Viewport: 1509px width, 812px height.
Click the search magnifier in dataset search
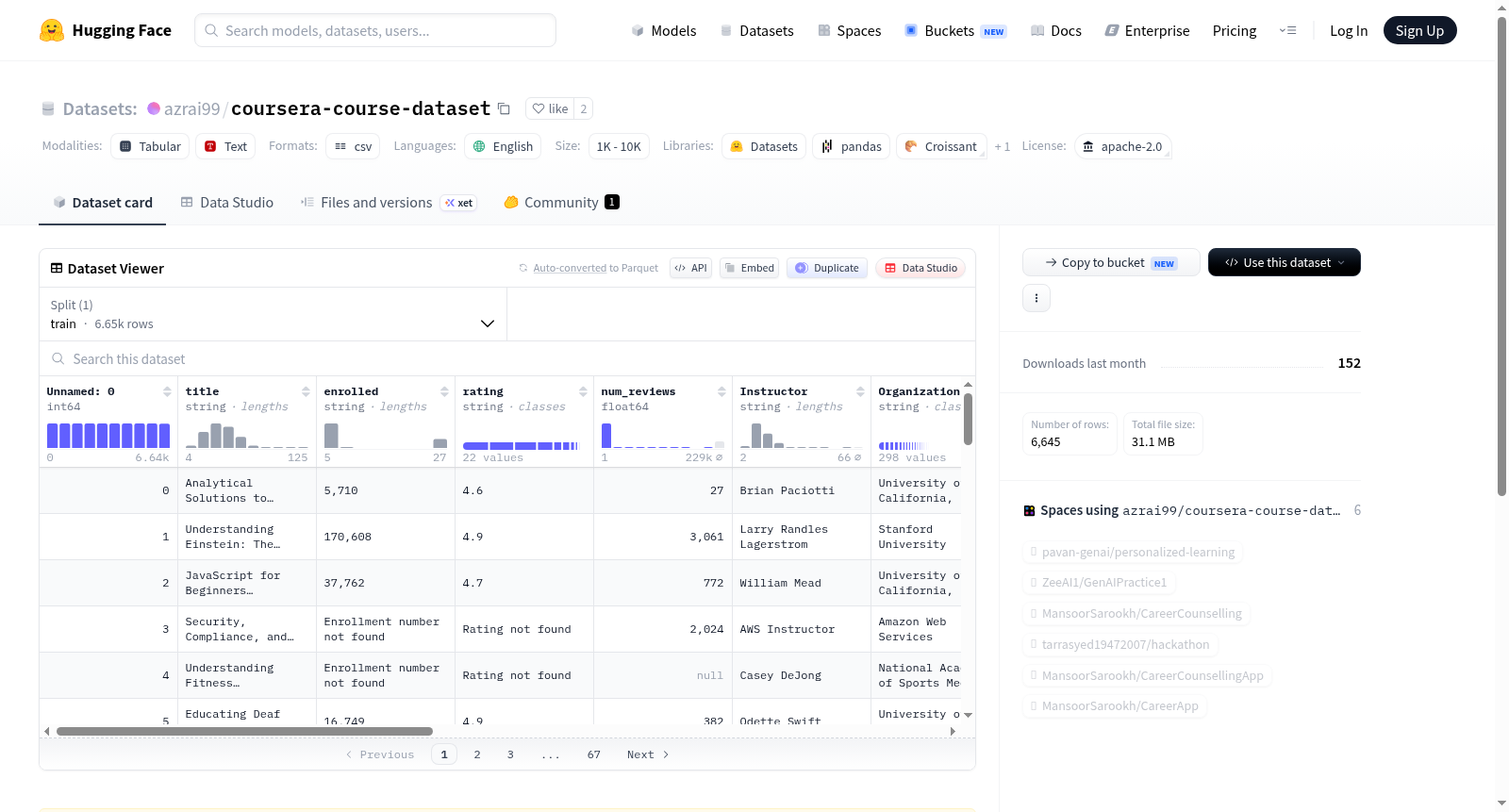(58, 358)
